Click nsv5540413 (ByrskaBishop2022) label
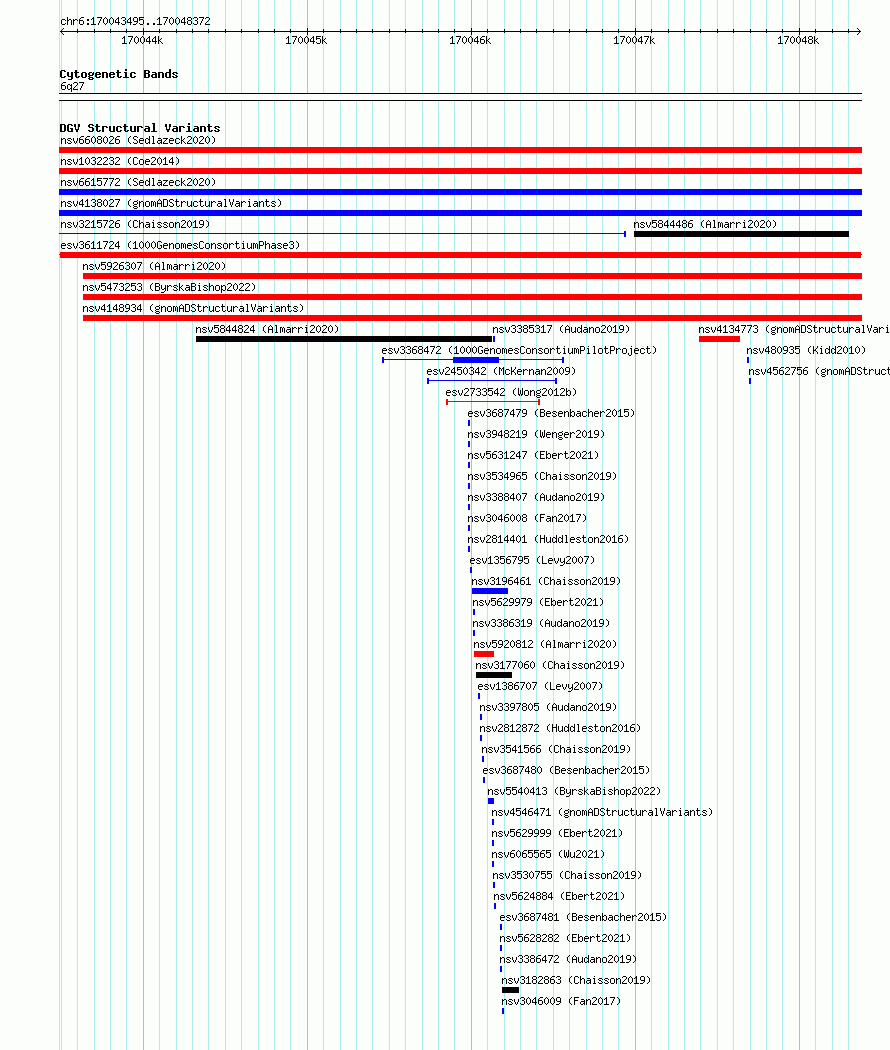Viewport: 890px width, 1050px height. click(x=574, y=792)
